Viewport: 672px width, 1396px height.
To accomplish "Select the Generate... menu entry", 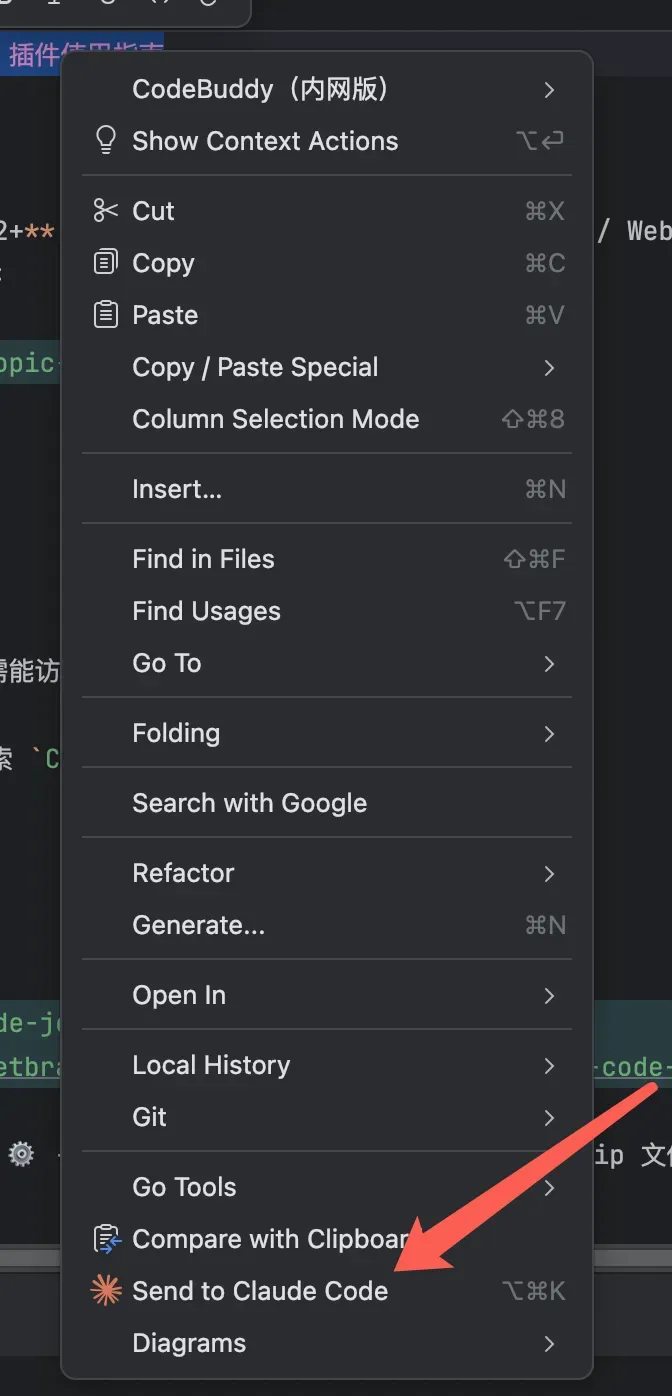I will (x=327, y=925).
